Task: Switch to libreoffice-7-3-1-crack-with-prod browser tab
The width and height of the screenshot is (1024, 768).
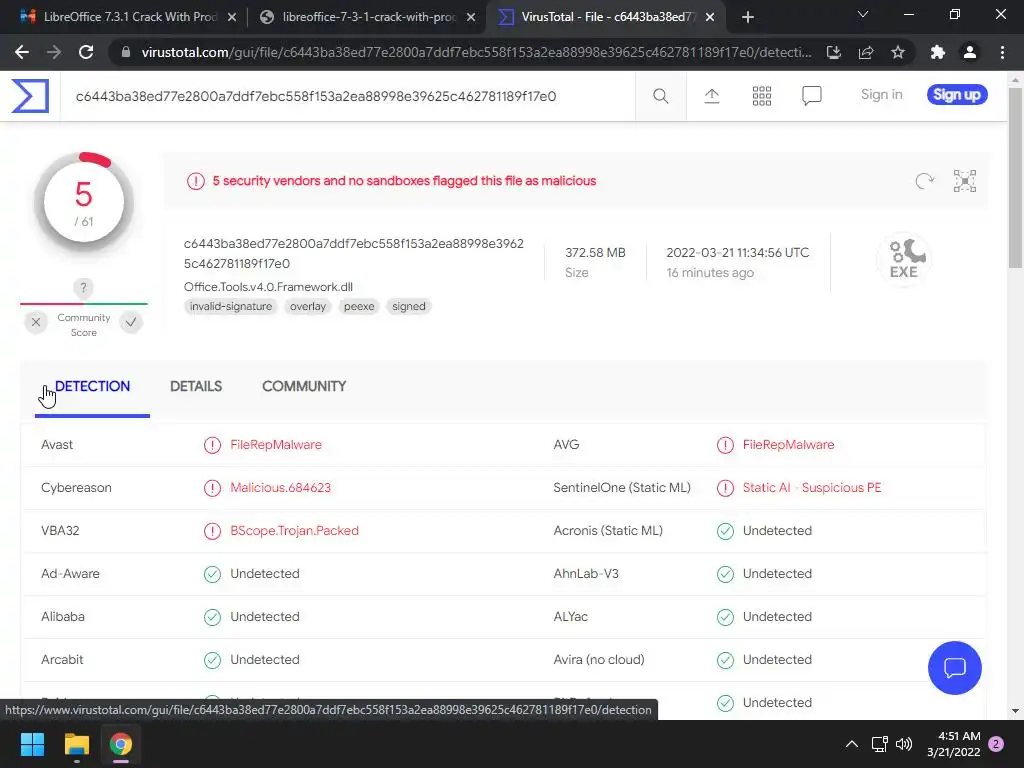Action: click(368, 17)
